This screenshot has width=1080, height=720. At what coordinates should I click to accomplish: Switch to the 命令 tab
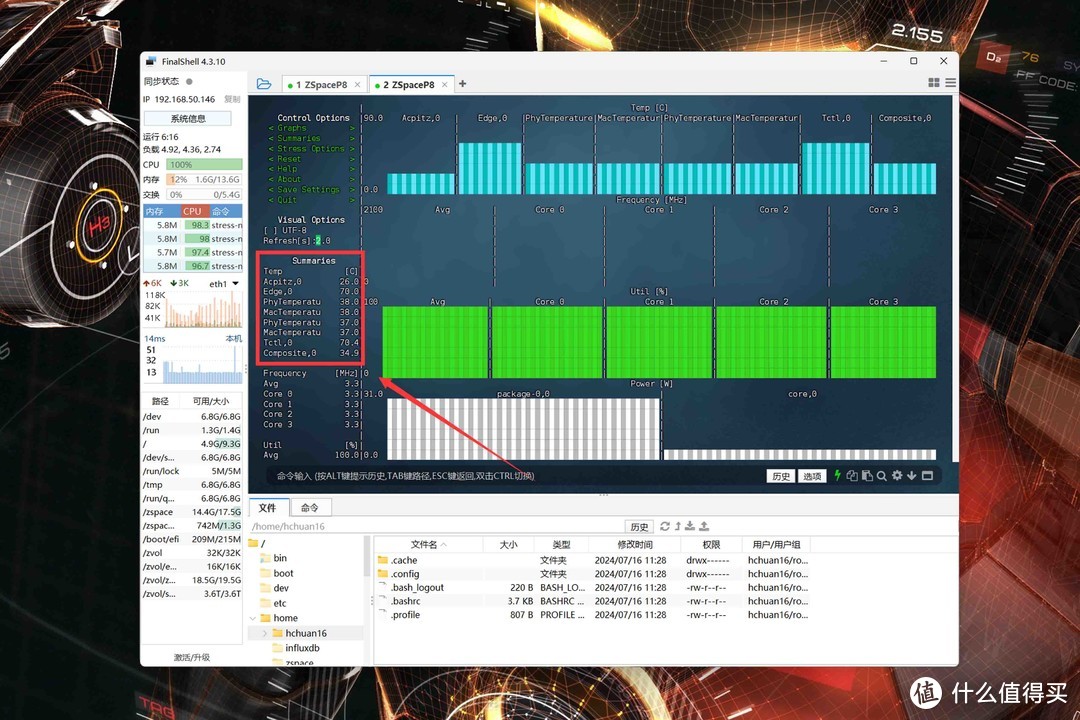click(310, 508)
